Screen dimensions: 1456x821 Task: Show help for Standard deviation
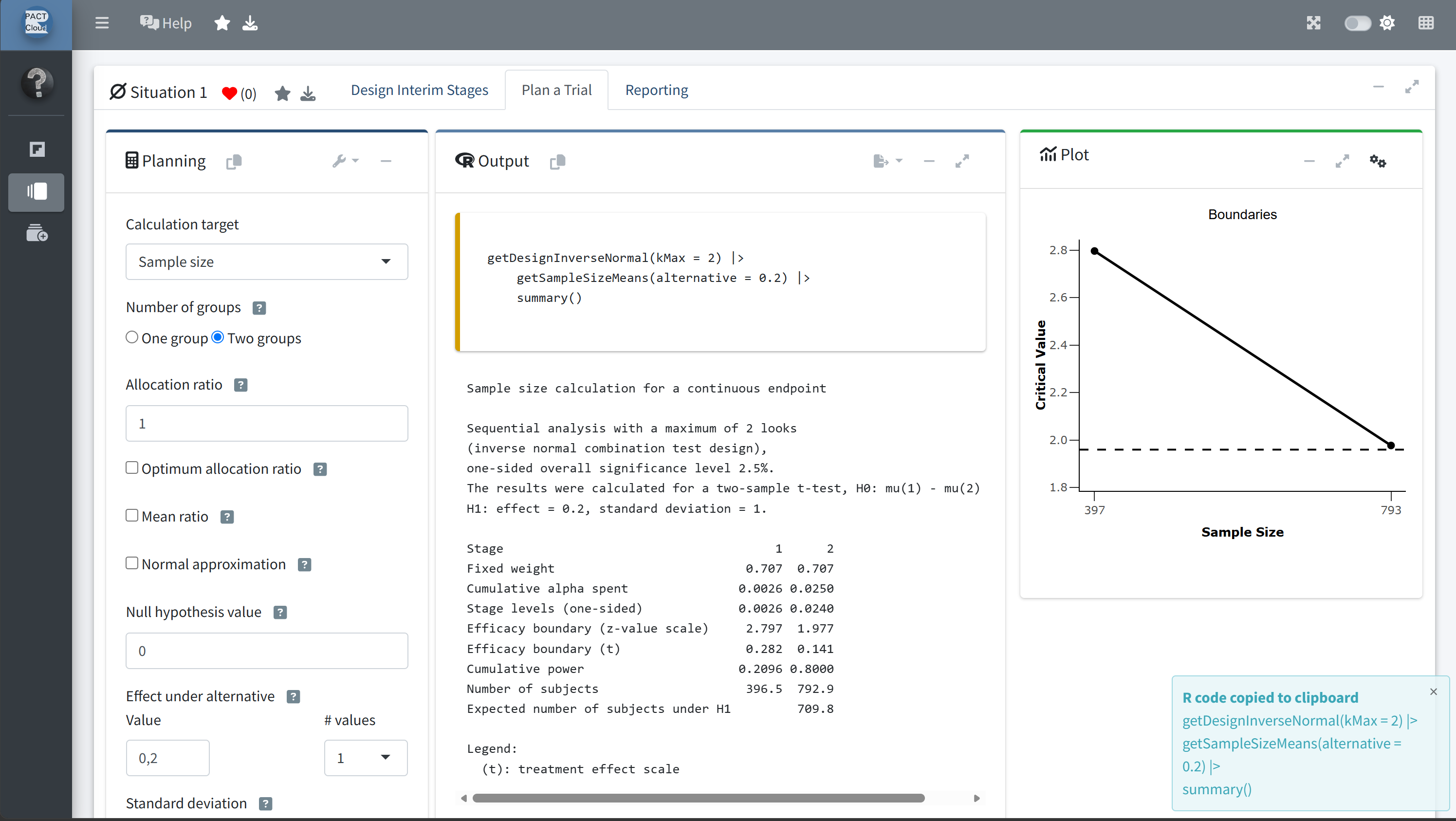266,804
